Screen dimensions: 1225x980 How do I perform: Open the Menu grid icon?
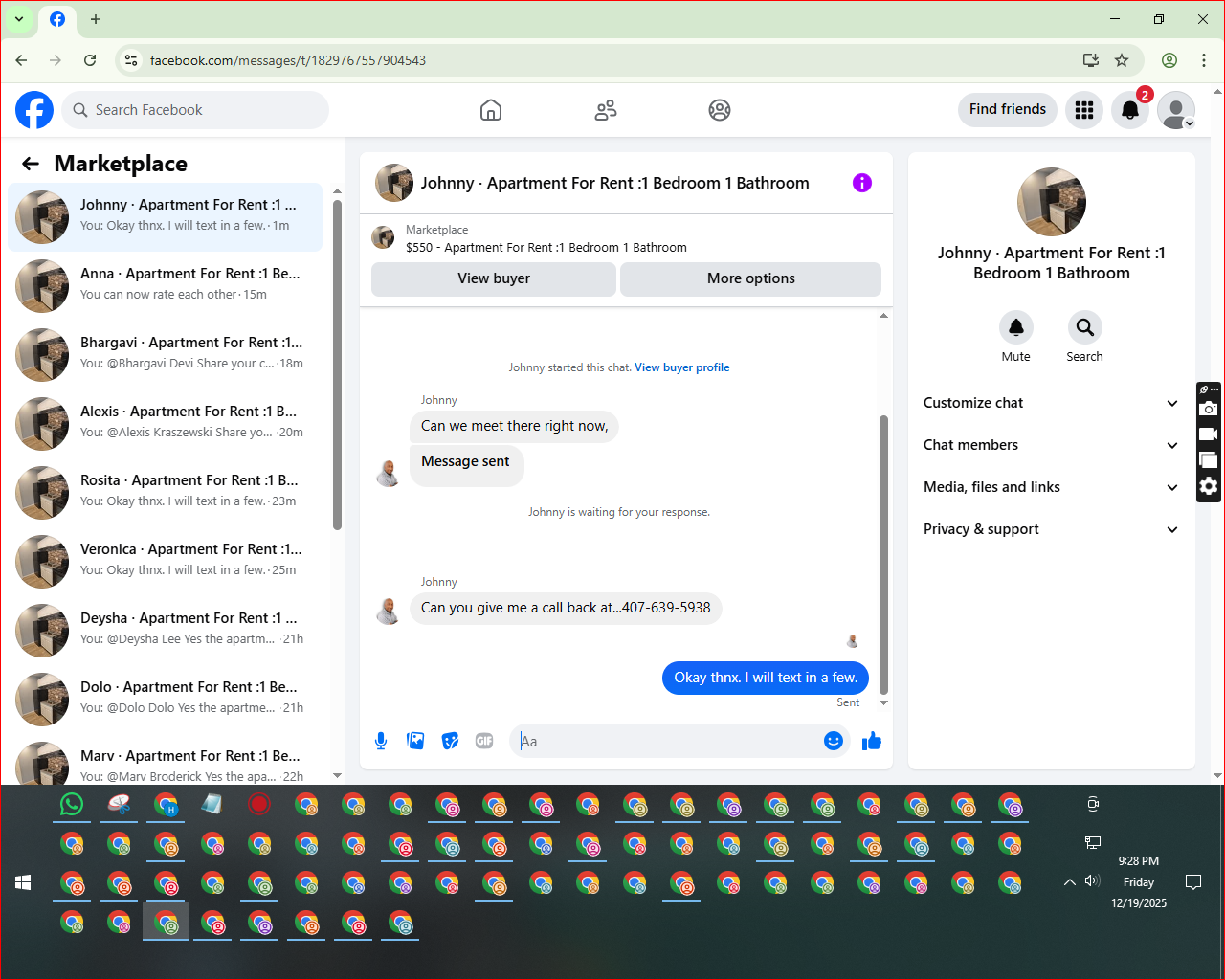coord(1084,110)
